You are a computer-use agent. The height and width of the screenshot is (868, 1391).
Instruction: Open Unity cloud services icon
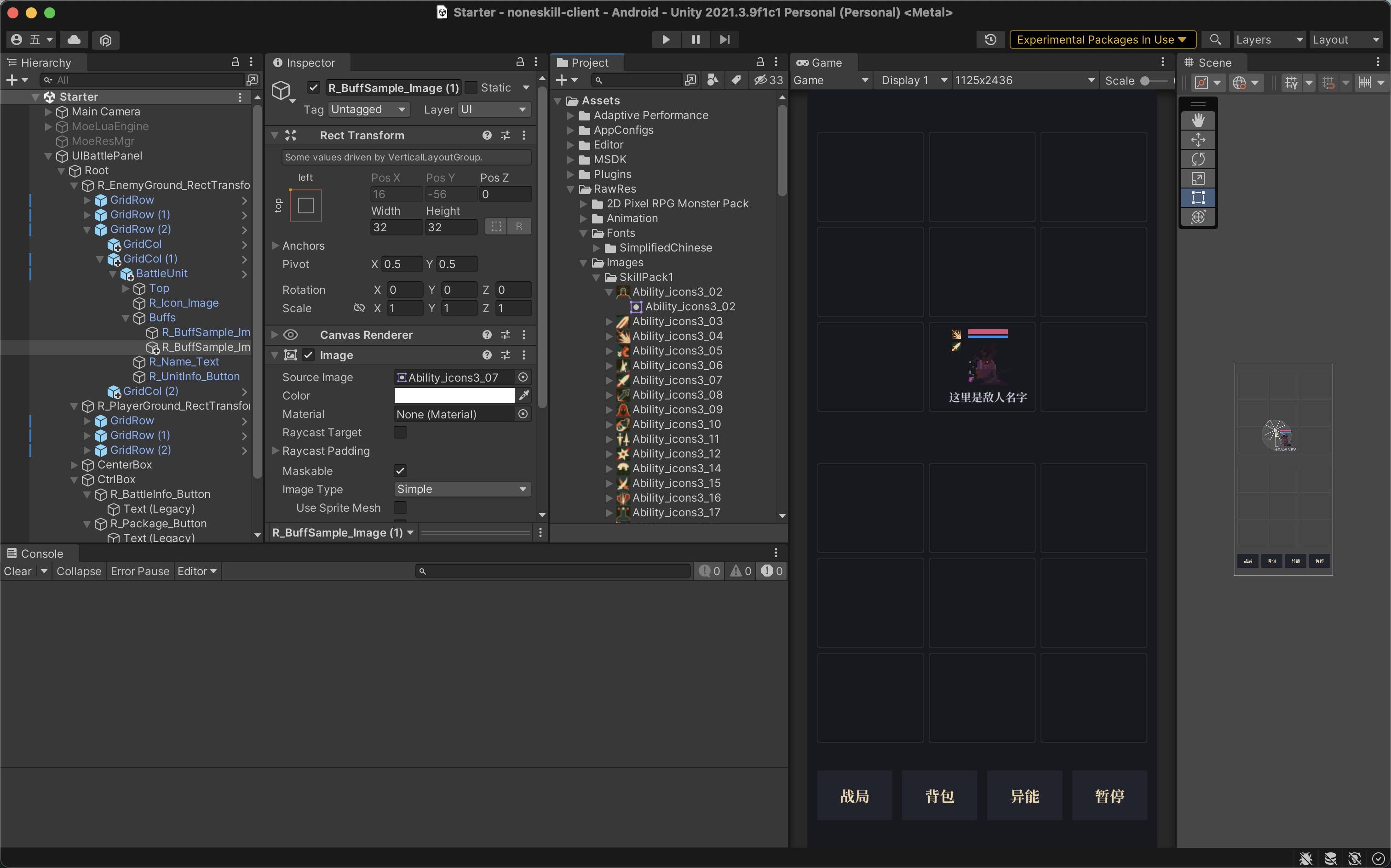click(74, 40)
